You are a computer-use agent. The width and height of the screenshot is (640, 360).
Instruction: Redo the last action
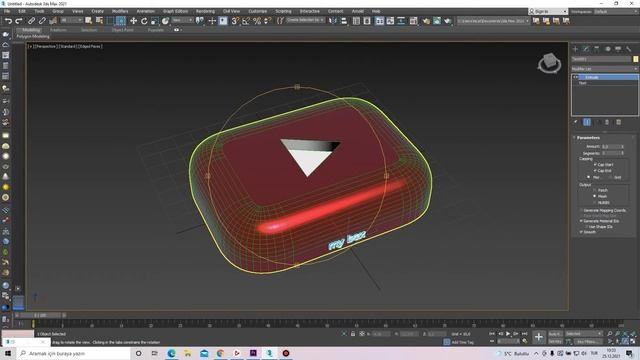click(18, 21)
